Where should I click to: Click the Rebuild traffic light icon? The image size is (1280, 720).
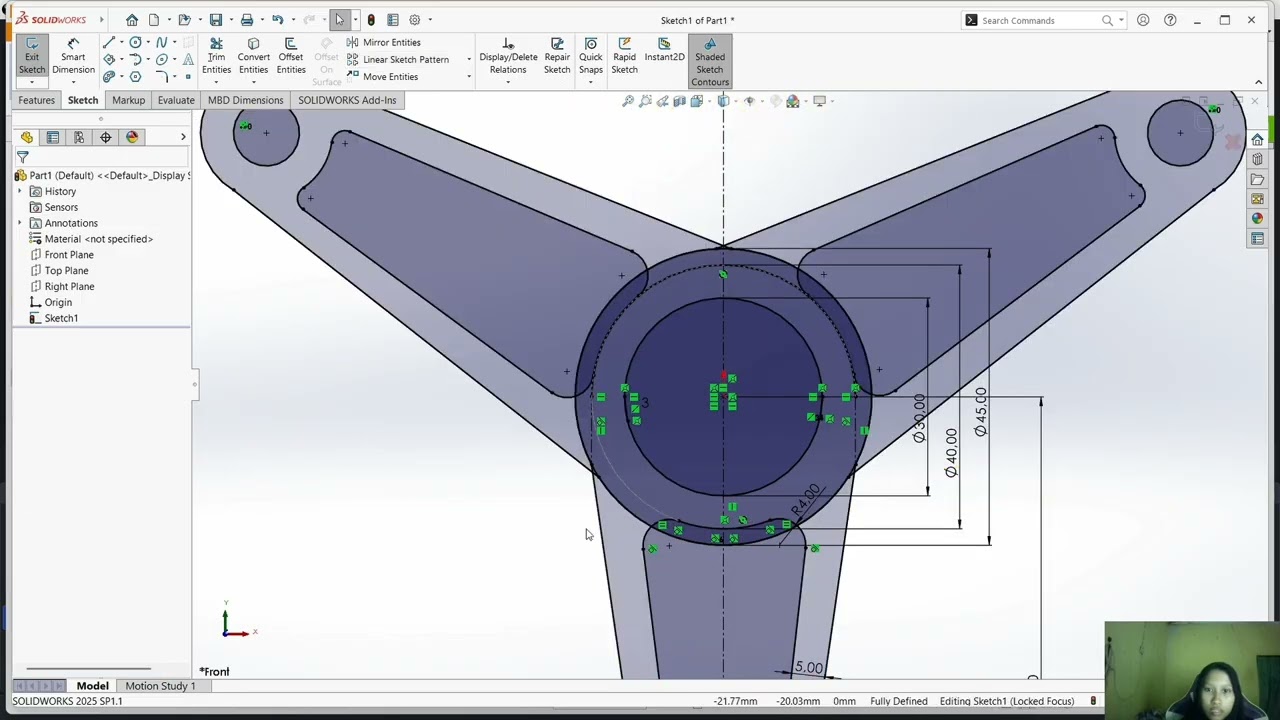pyautogui.click(x=371, y=20)
